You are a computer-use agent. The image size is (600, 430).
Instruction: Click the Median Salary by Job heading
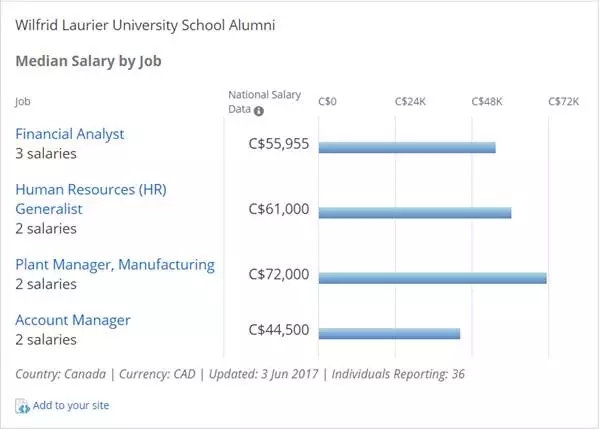(89, 61)
